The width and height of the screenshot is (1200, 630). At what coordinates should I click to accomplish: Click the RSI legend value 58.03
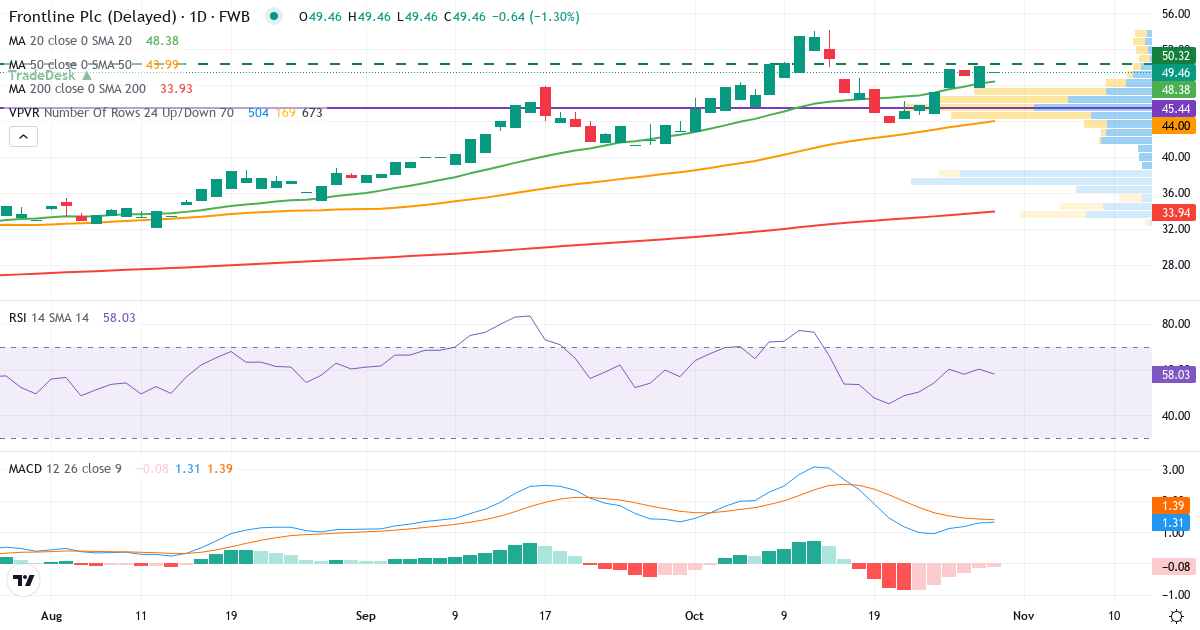click(x=119, y=317)
